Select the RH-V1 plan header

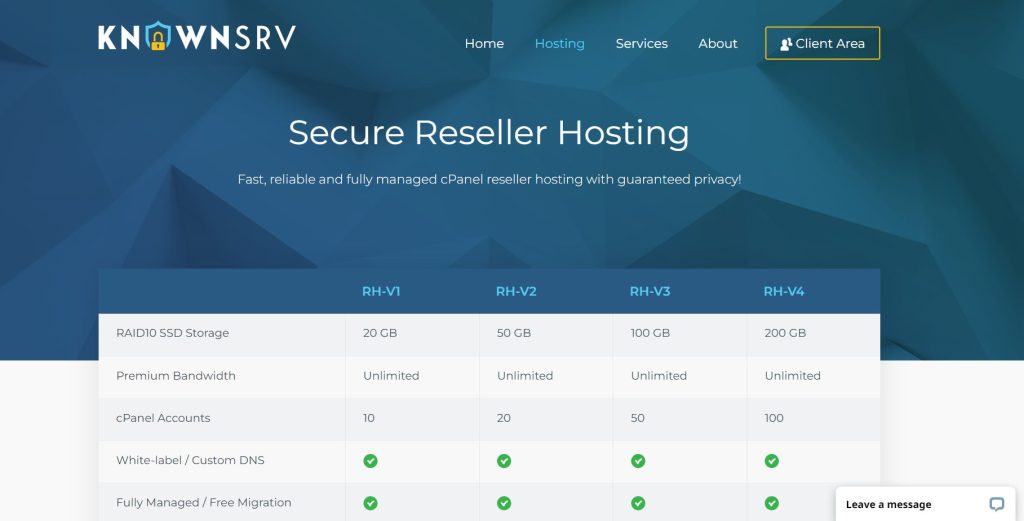pyautogui.click(x=381, y=292)
